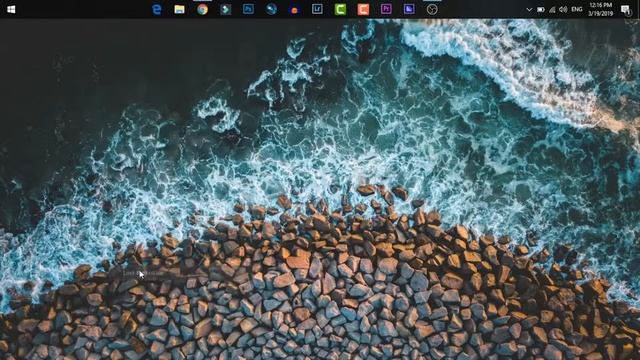
Task: Change input language from ENG indicator
Action: [x=577, y=9]
